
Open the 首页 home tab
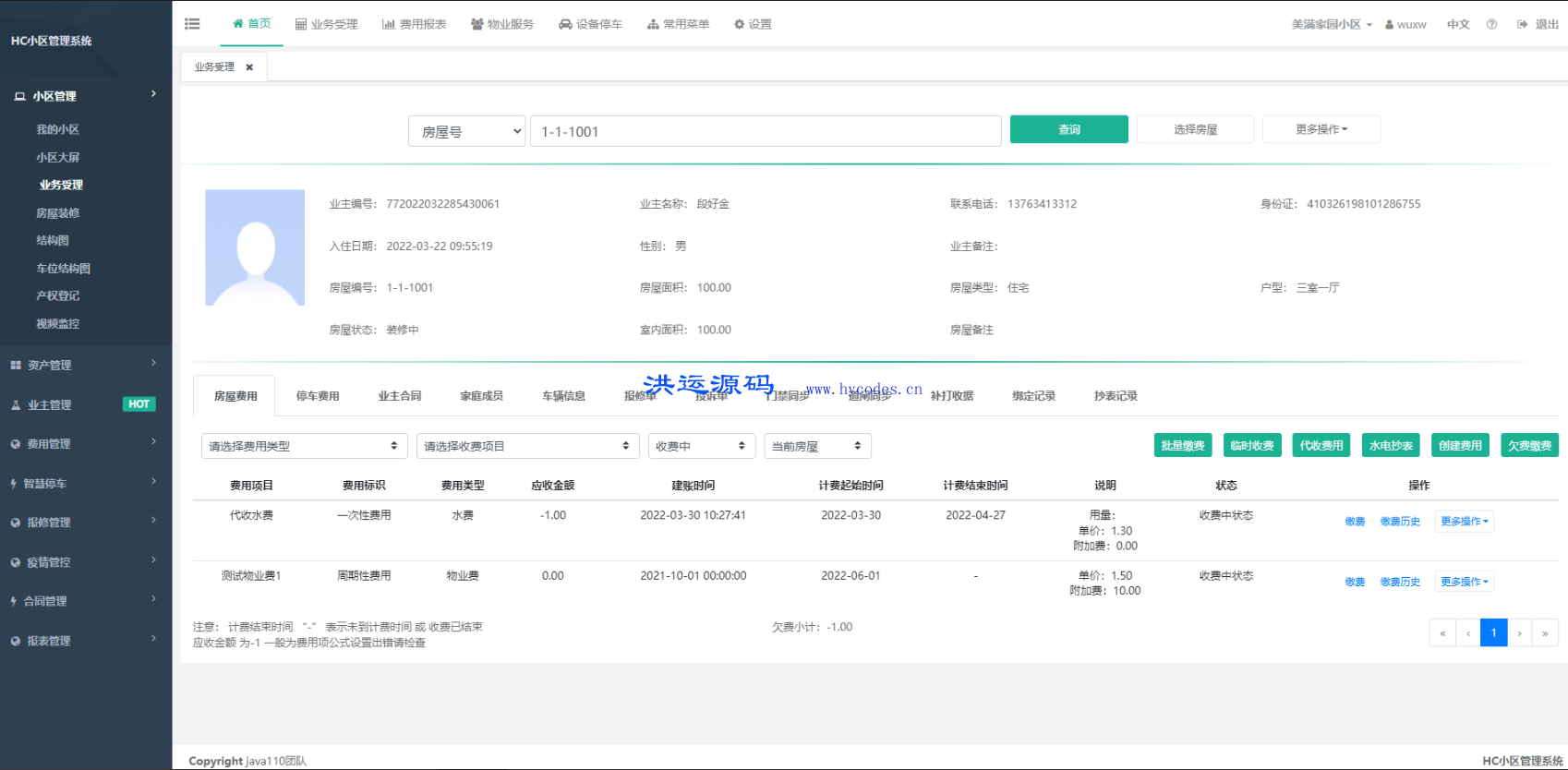[x=251, y=24]
